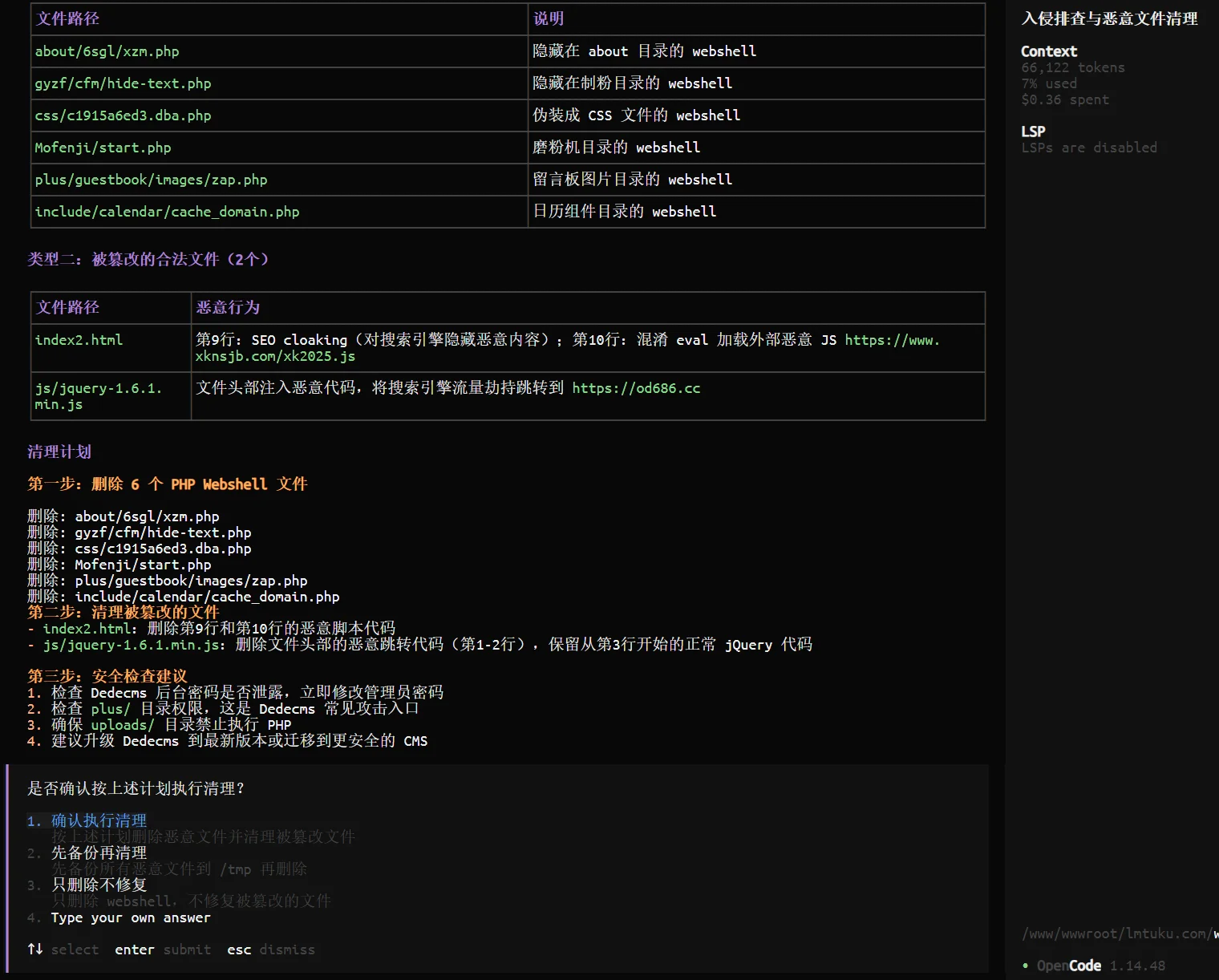Click the Context label in sidebar

[1049, 51]
